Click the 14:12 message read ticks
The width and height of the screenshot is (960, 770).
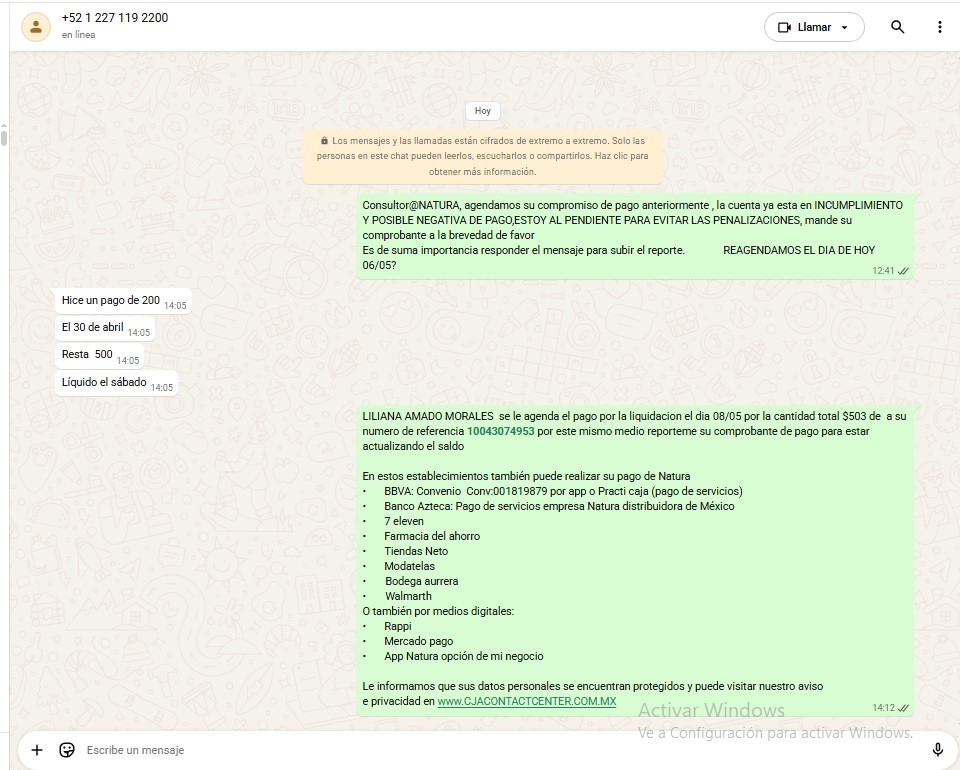pyautogui.click(x=903, y=708)
